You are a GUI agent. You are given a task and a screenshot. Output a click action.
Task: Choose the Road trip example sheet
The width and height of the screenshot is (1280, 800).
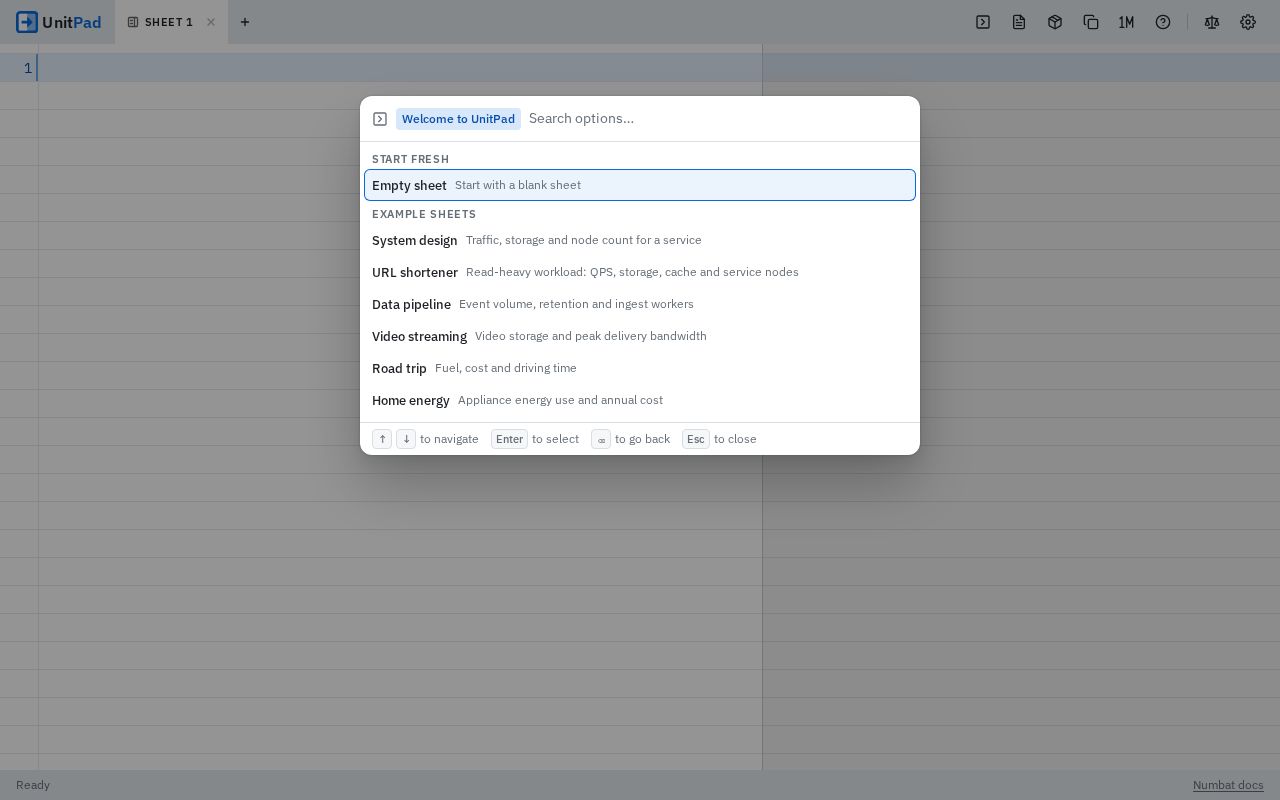pos(640,368)
